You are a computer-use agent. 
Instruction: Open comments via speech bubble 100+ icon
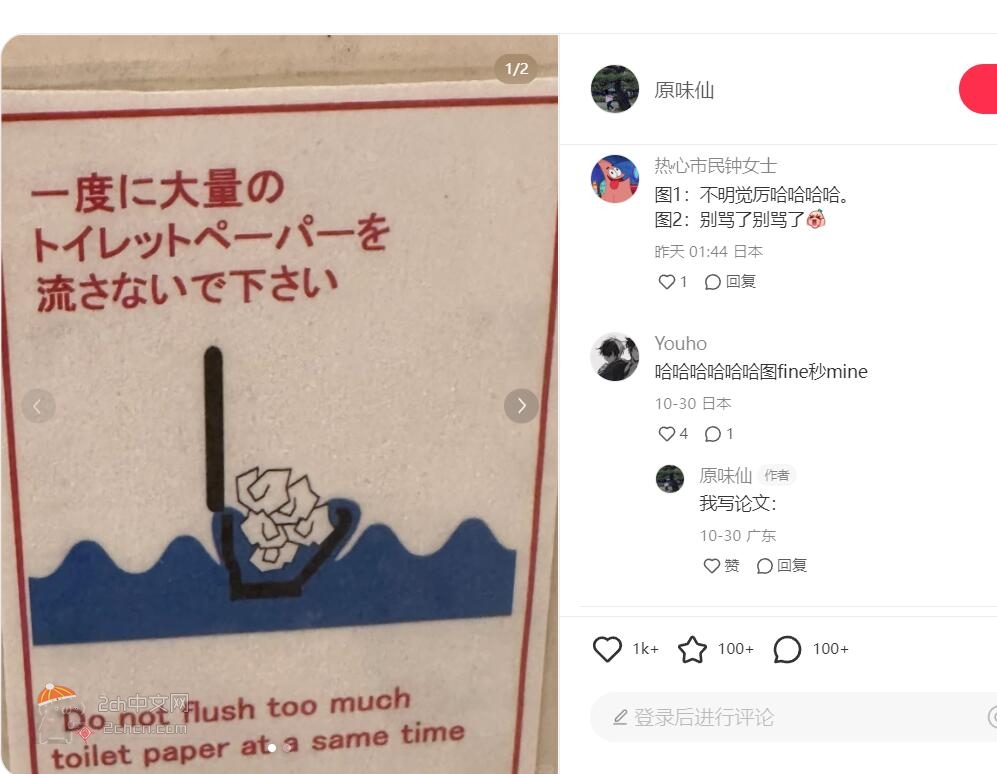pos(787,649)
